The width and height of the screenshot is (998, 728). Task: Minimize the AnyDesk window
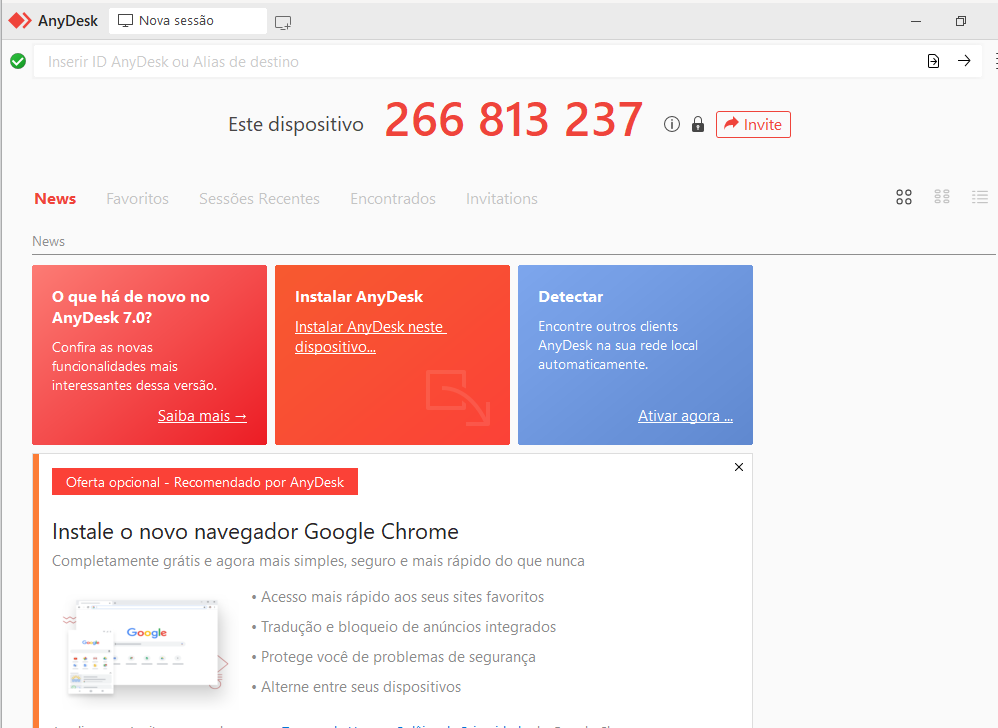916,21
